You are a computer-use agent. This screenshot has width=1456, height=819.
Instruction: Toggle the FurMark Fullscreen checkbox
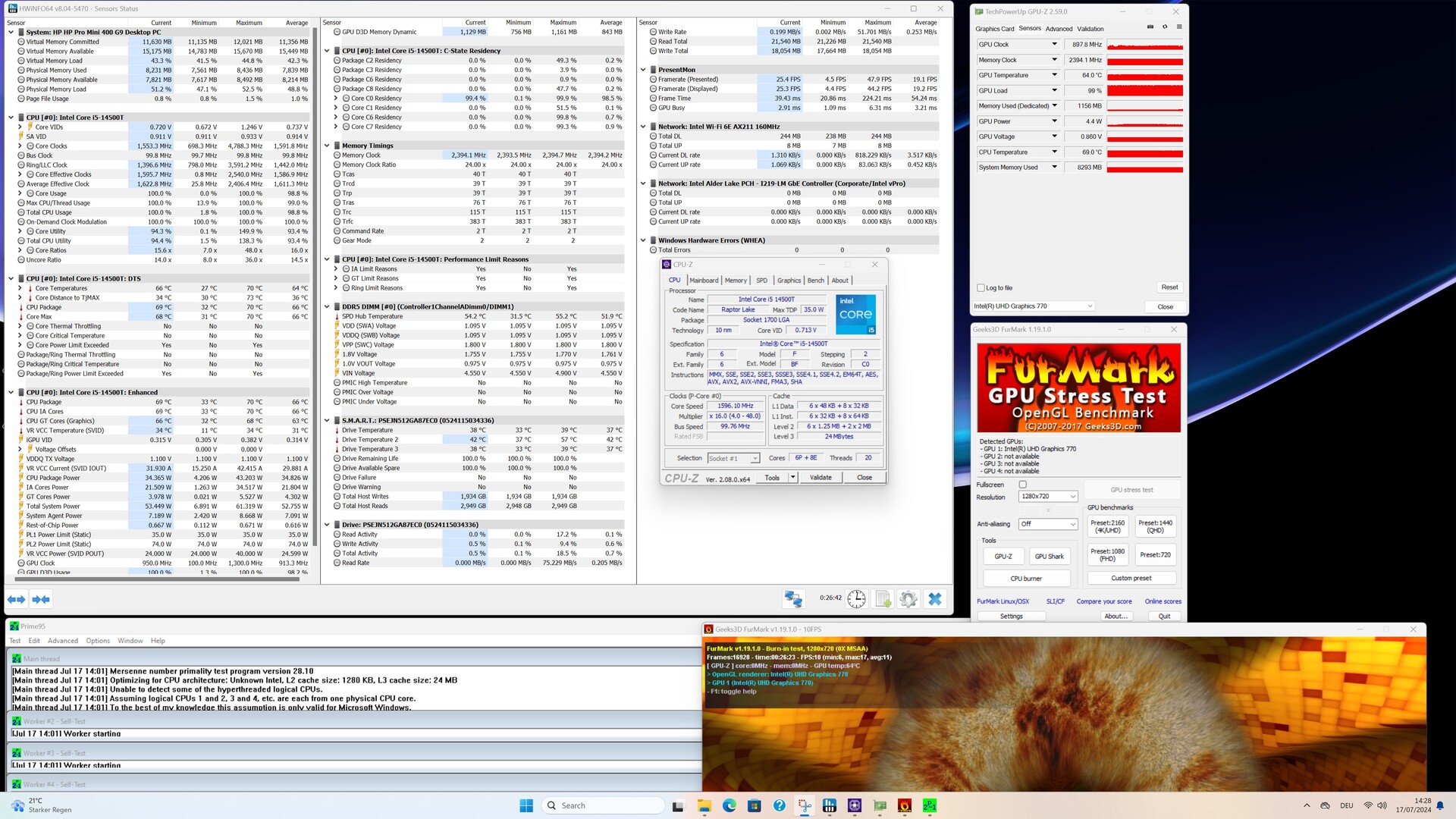[1022, 485]
